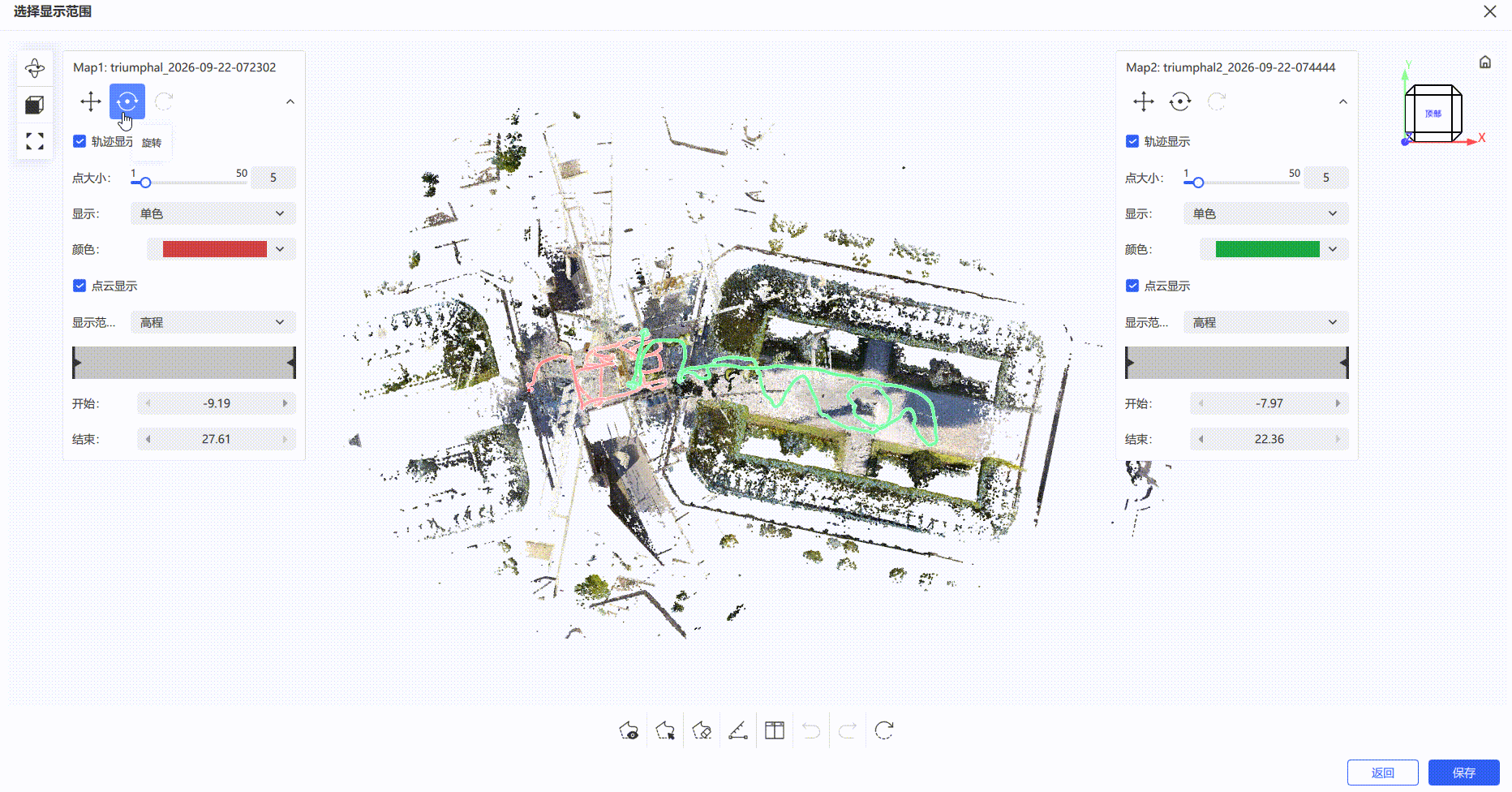Increase Map1 开始 value with right arrow
Image resolution: width=1512 pixels, height=792 pixels.
285,403
